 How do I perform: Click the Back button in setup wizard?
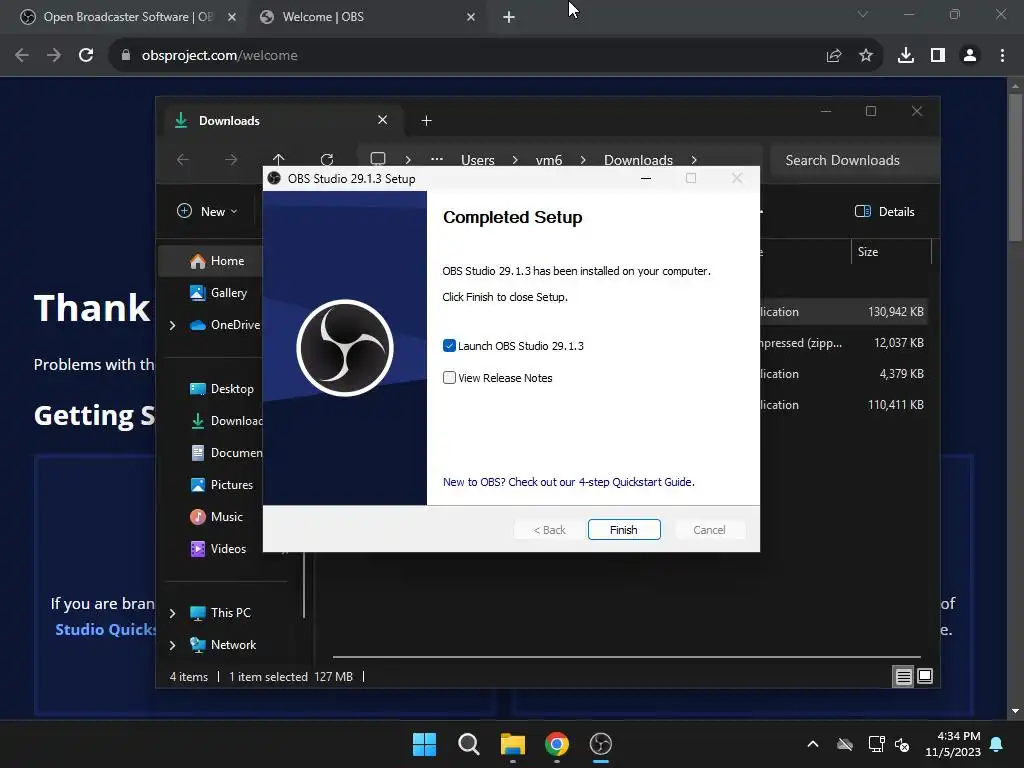[x=549, y=530]
